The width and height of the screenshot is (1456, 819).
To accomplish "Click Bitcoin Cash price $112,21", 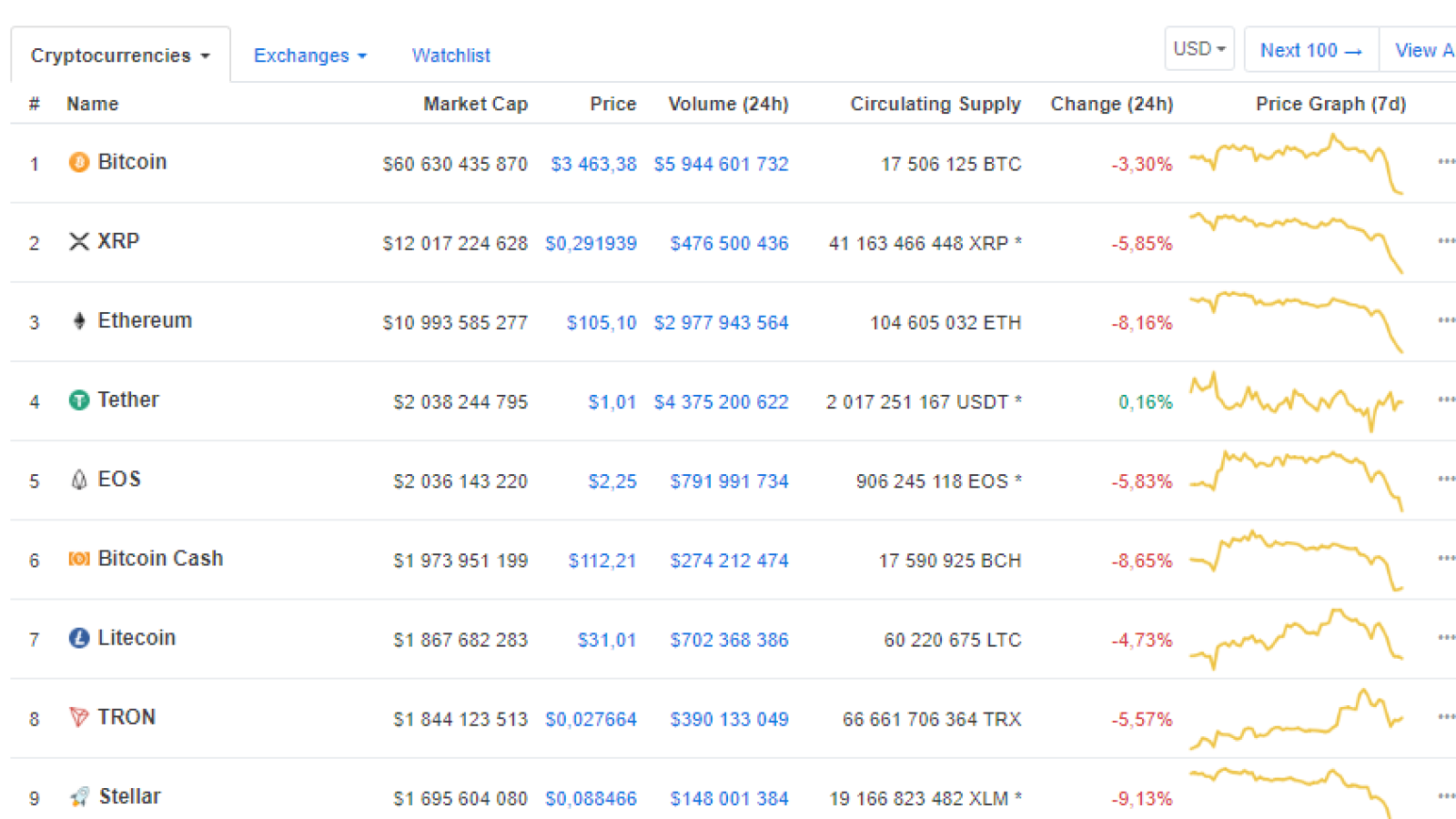I will [602, 561].
